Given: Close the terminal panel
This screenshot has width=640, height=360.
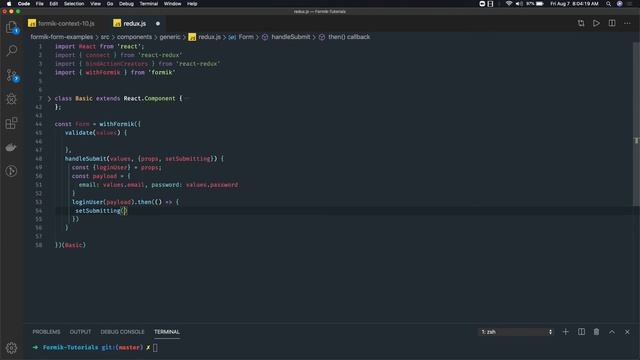Looking at the screenshot, I should [627, 332].
